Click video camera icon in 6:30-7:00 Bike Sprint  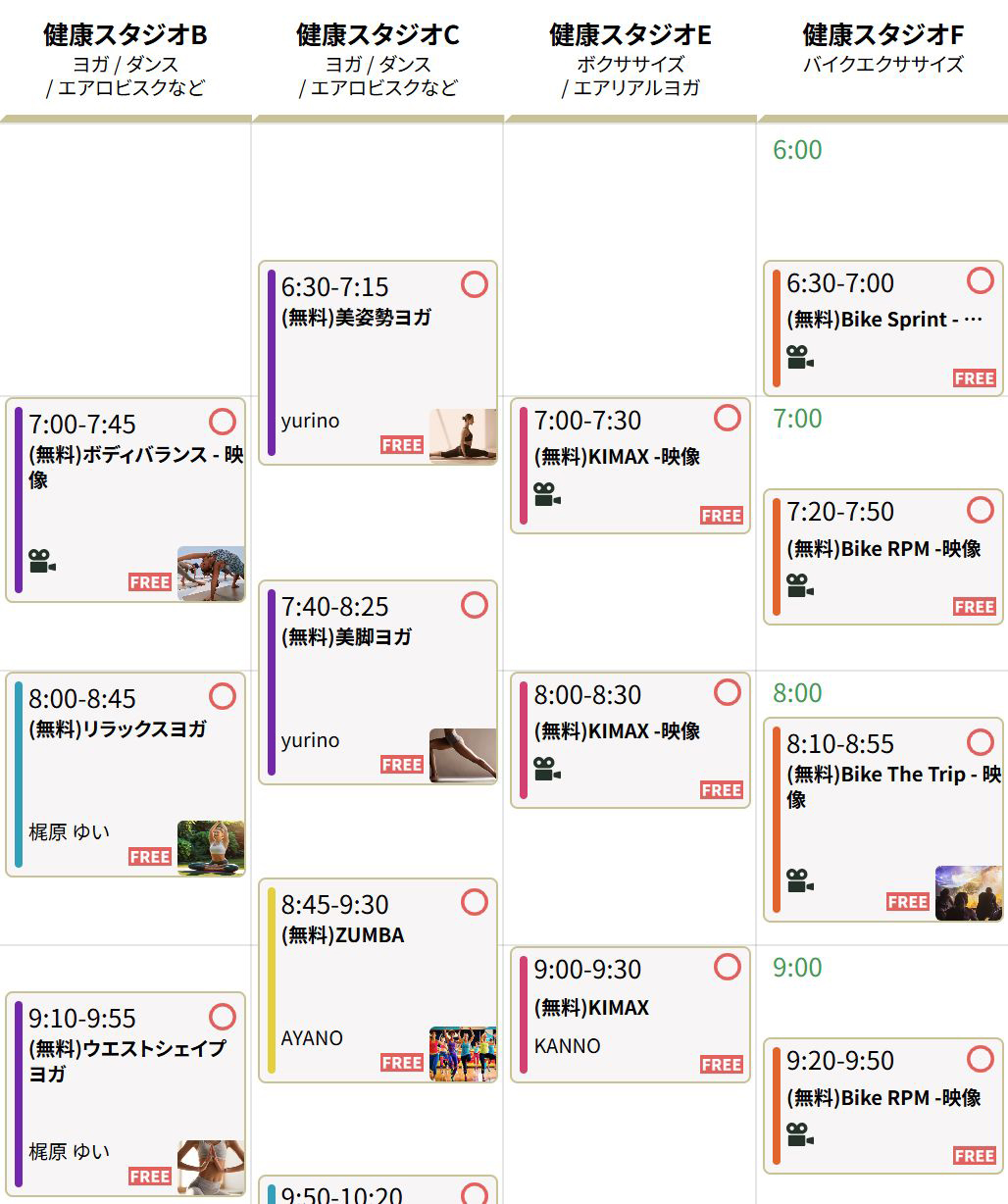[800, 357]
